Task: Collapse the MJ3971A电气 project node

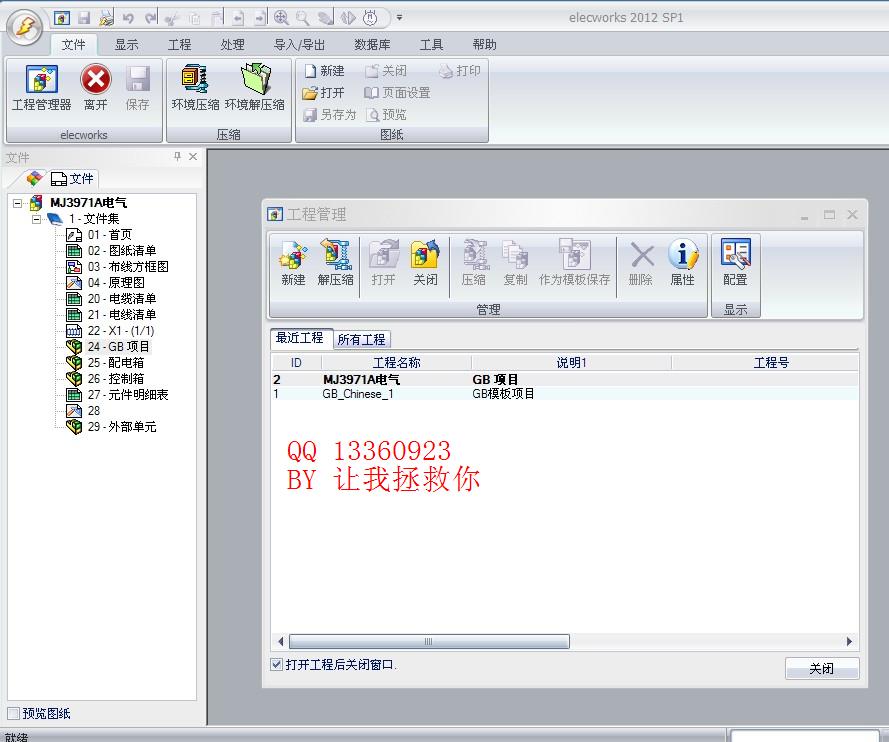Action: [x=18, y=202]
